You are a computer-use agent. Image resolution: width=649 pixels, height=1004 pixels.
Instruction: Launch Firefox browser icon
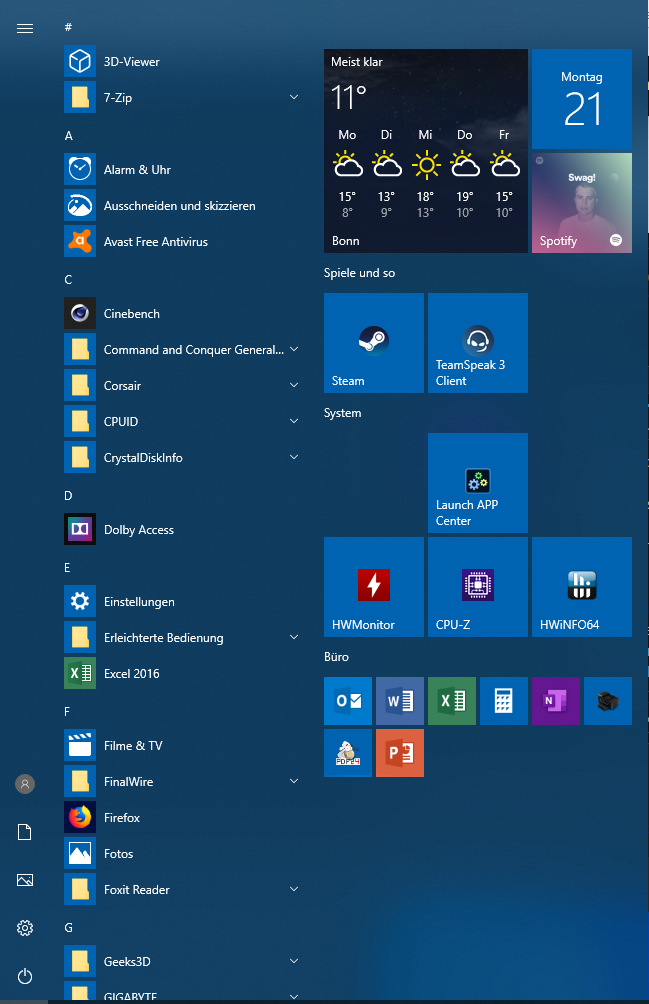(80, 817)
